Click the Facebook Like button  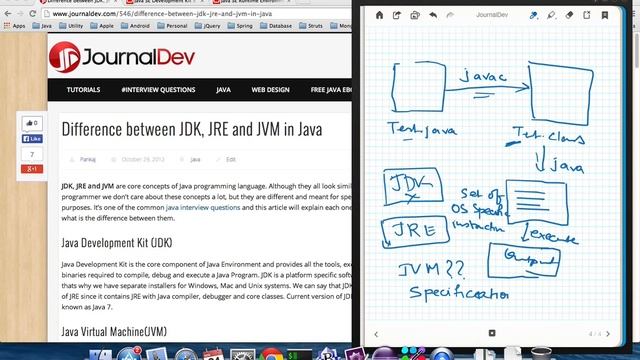click(x=32, y=139)
